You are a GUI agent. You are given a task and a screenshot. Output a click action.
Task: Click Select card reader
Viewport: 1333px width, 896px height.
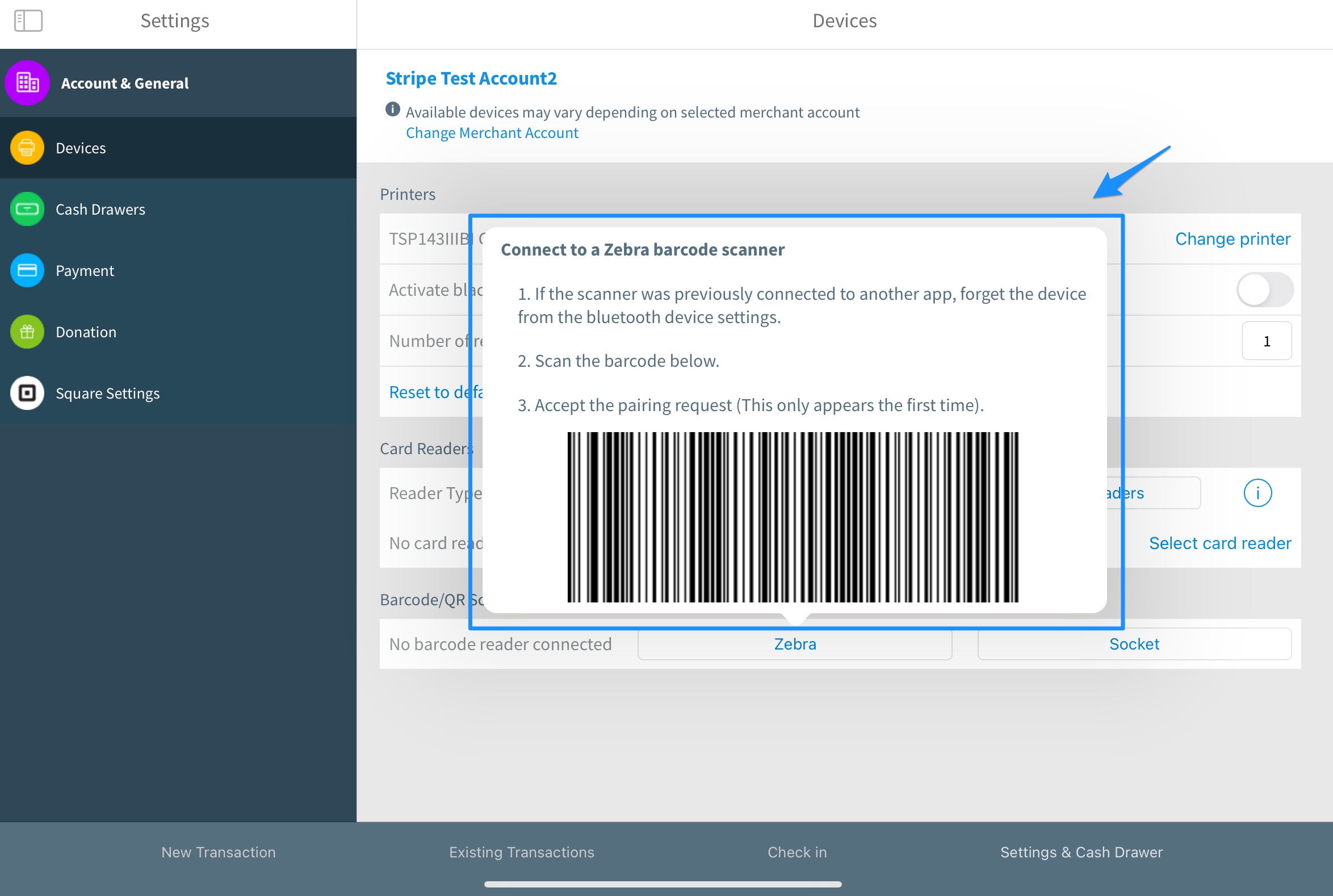1219,542
